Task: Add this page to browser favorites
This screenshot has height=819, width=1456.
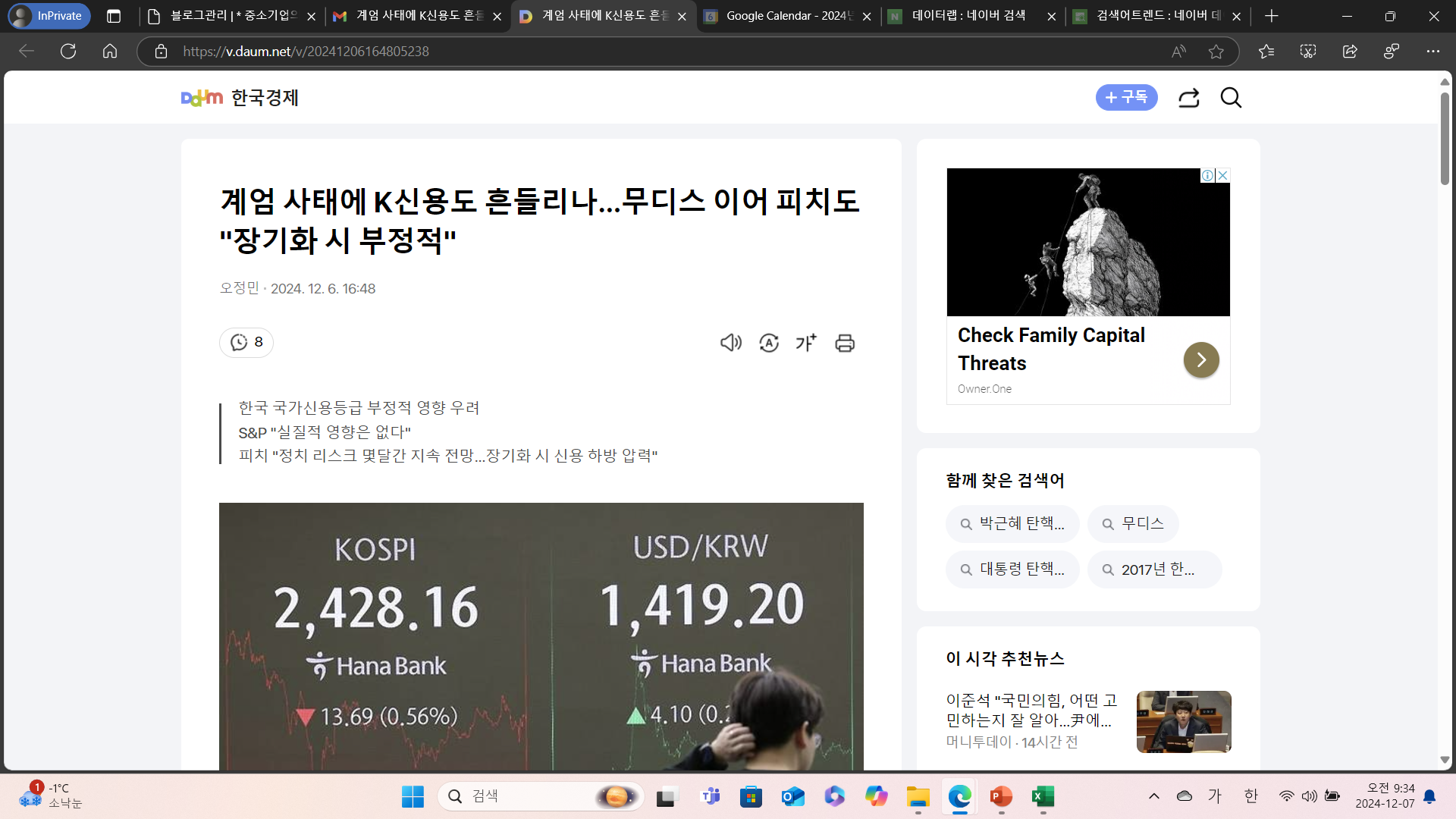Action: point(1216,52)
